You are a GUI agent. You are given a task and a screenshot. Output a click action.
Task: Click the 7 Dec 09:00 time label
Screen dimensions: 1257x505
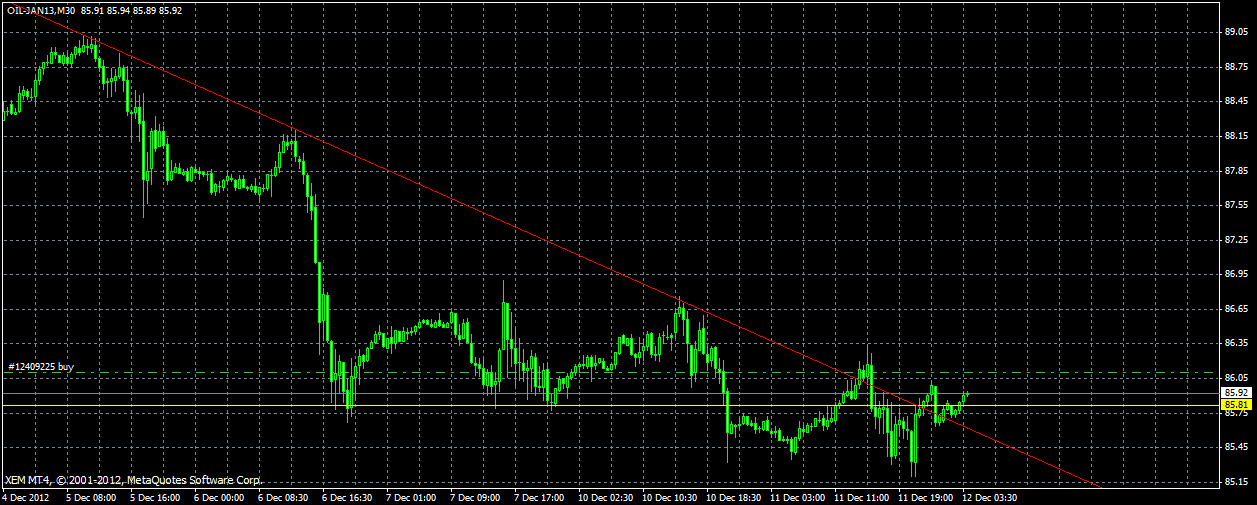475,496
